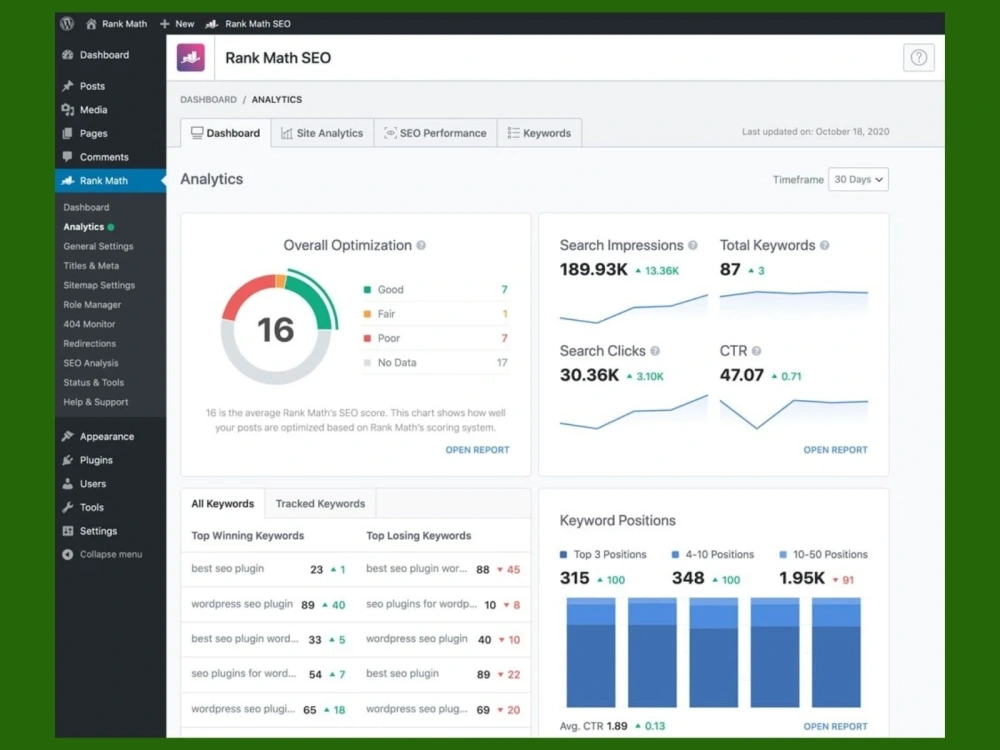The height and width of the screenshot is (750, 1000).
Task: Click the Good green legend swatch
Action: 367,290
